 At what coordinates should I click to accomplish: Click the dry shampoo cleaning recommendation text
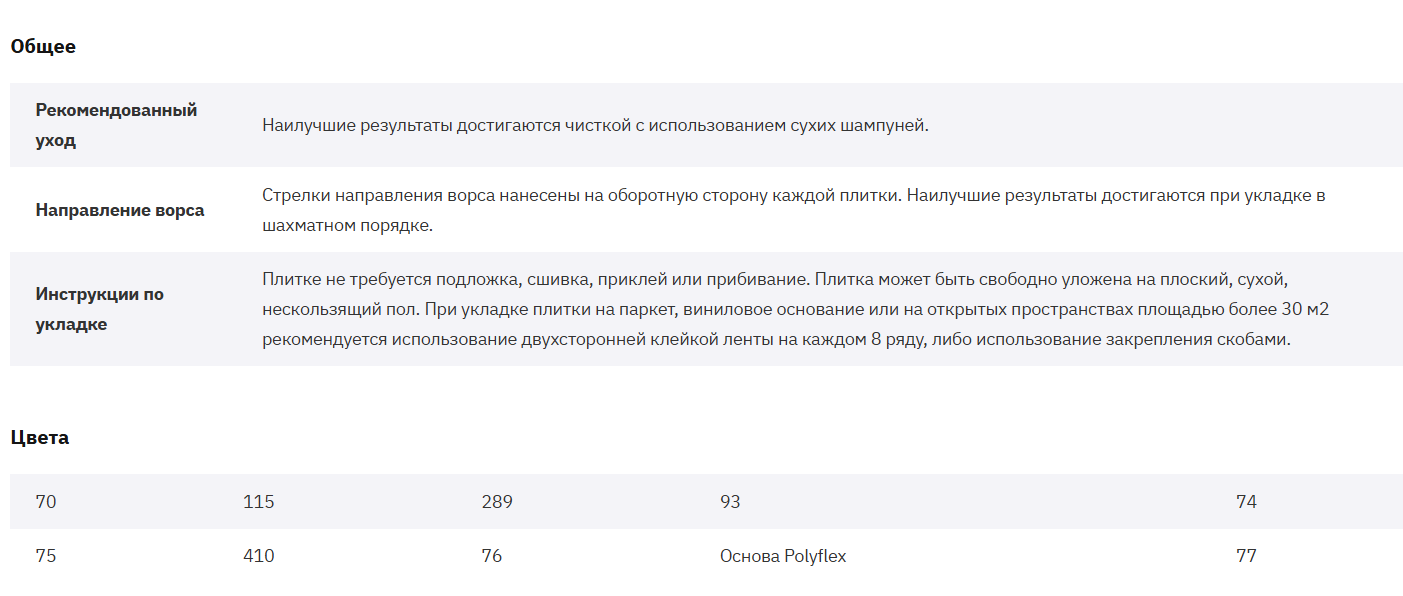point(596,125)
